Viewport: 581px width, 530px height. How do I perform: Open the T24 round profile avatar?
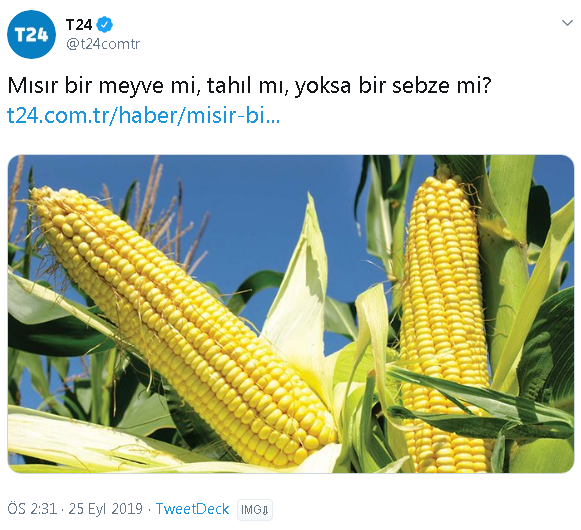pyautogui.click(x=31, y=34)
